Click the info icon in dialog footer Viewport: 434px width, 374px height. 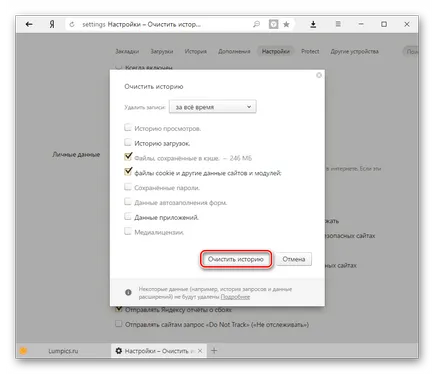[128, 292]
